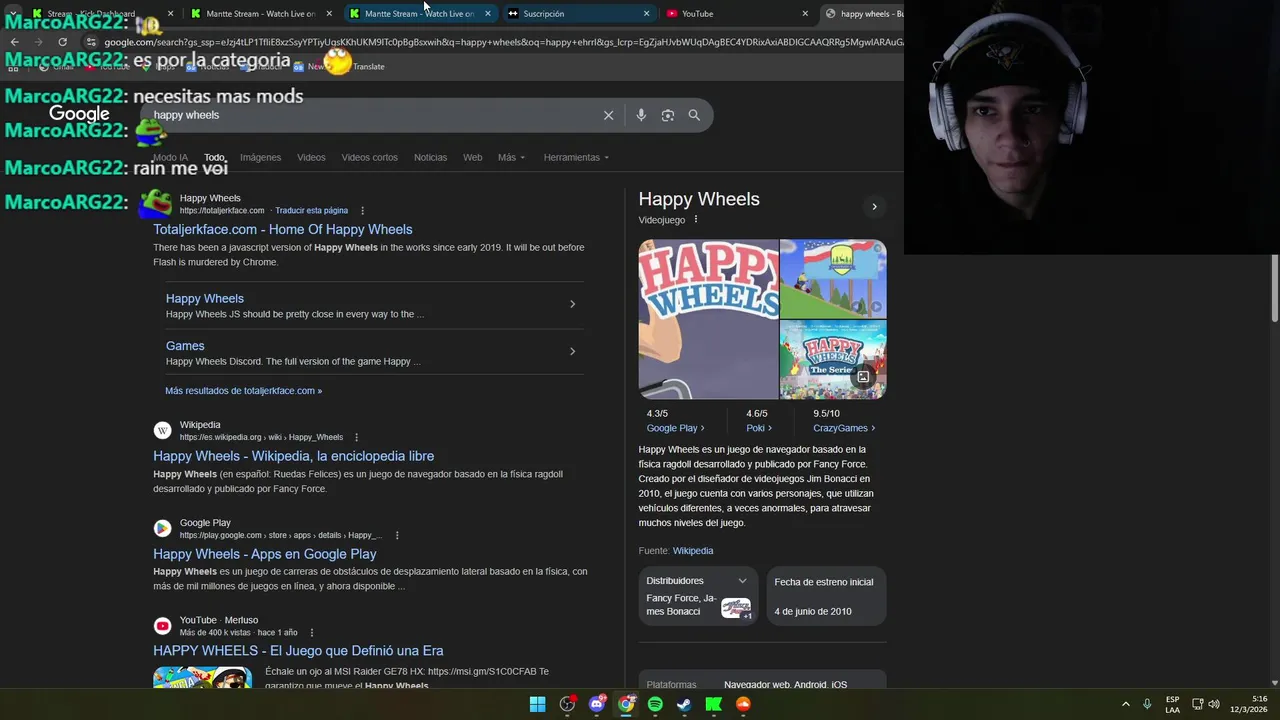Open more options for Totaljerkface result
Viewport: 1280px width, 720px height.
tap(362, 211)
